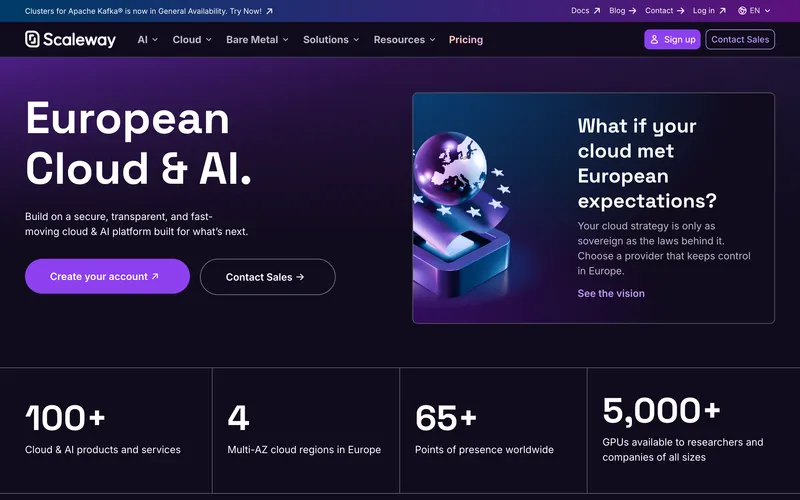This screenshot has width=800, height=500.
Task: Click the Scaleway logo icon
Action: [x=32, y=39]
